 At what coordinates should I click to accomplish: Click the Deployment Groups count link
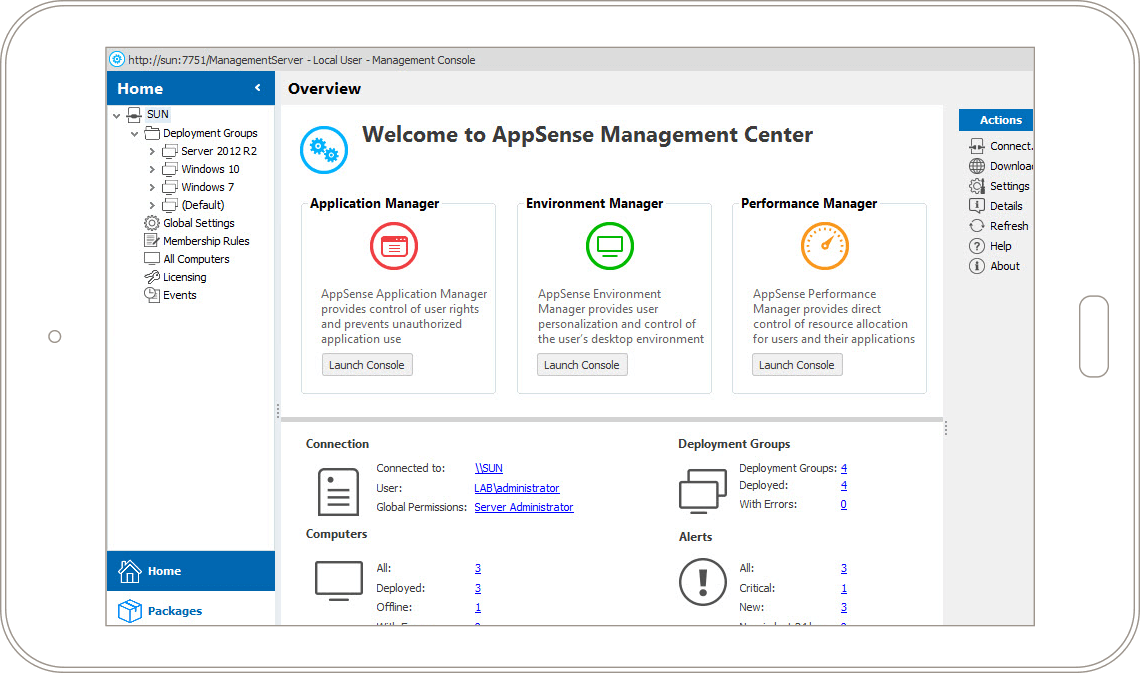point(844,468)
